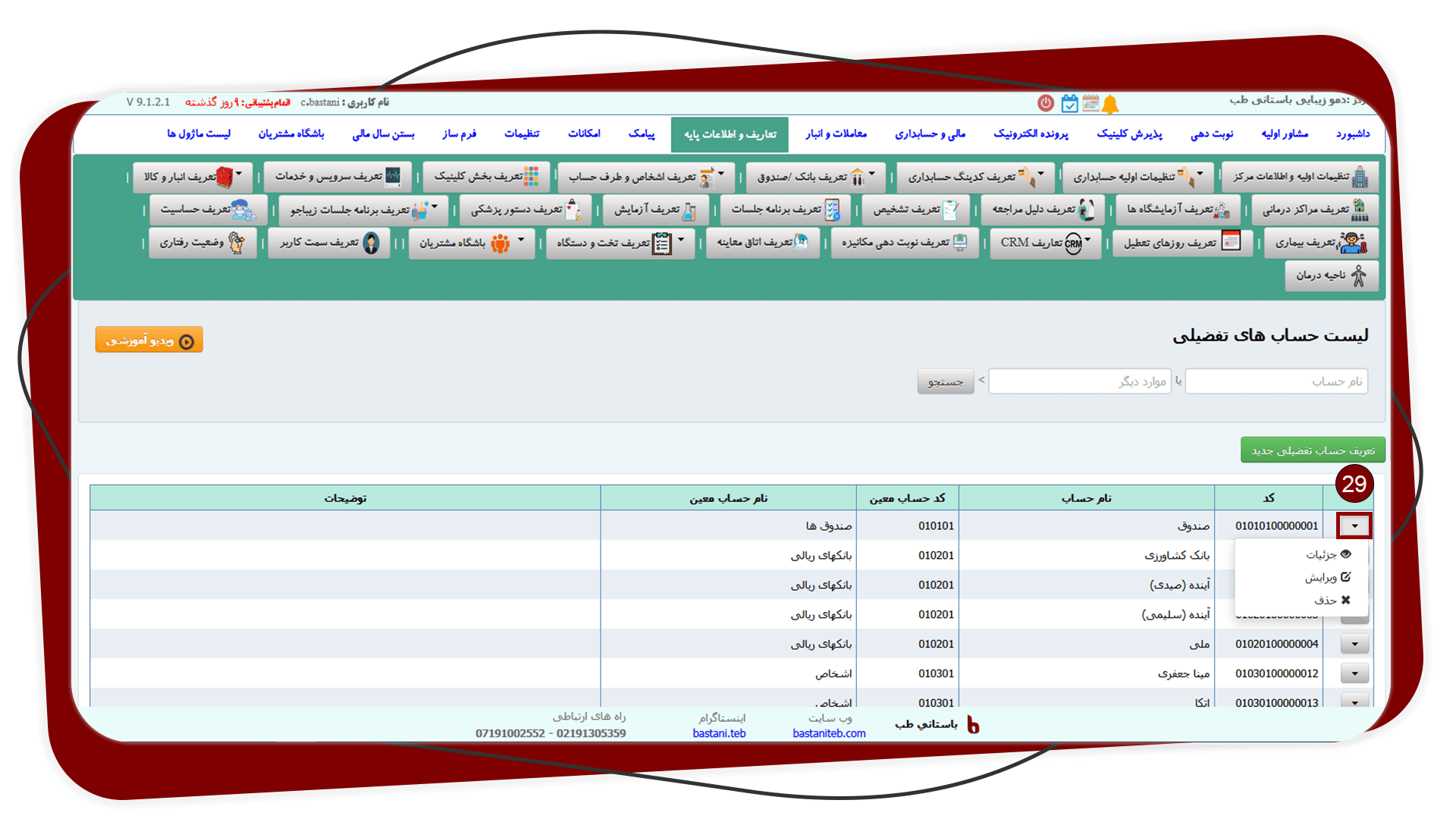Screen dimensions: 1456x819
Task: Go to فرم ساز tab
Action: (x=460, y=134)
